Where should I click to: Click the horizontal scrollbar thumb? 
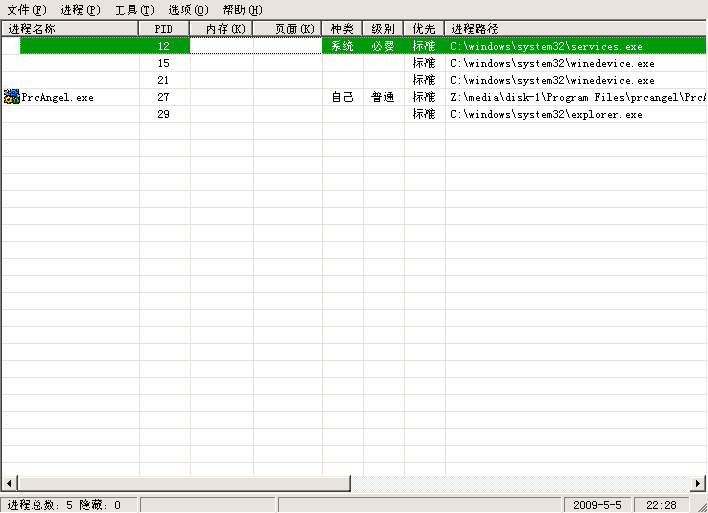pyautogui.click(x=184, y=483)
